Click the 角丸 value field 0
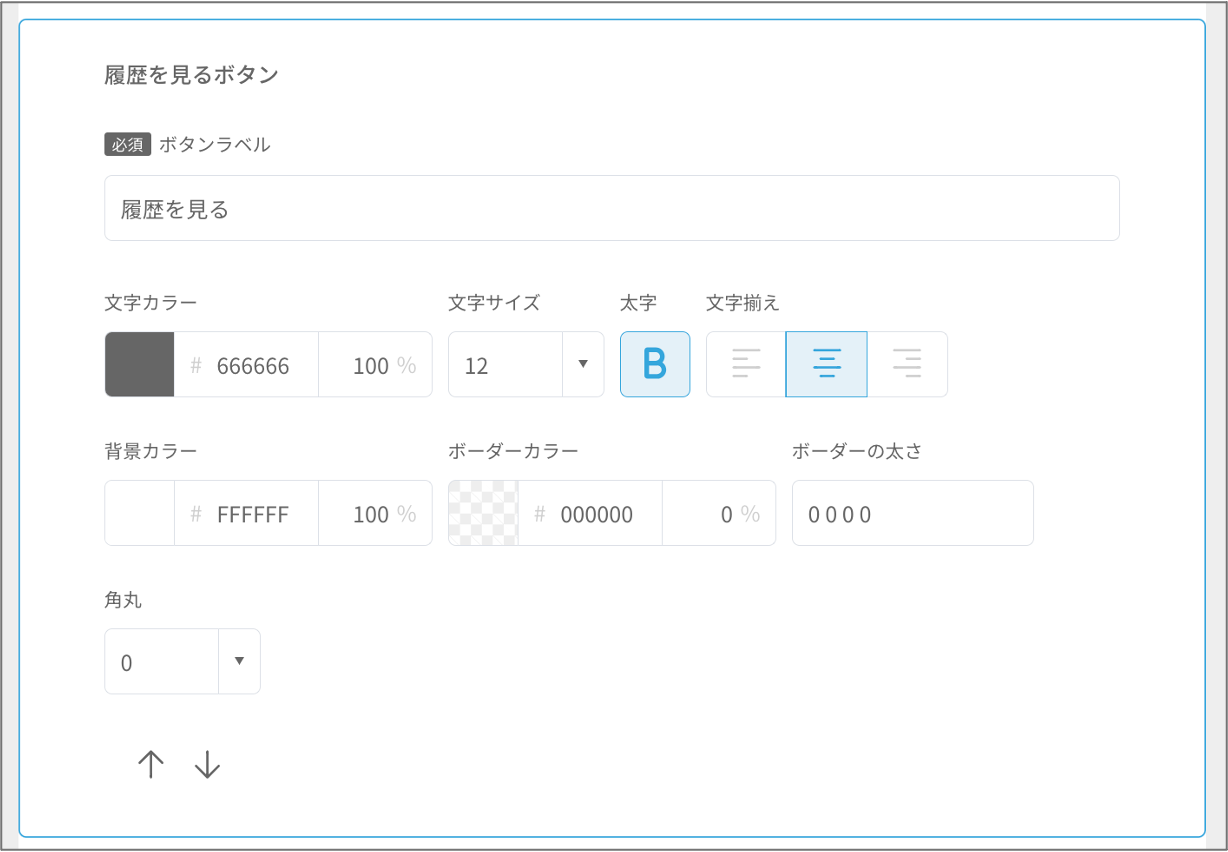 point(162,661)
